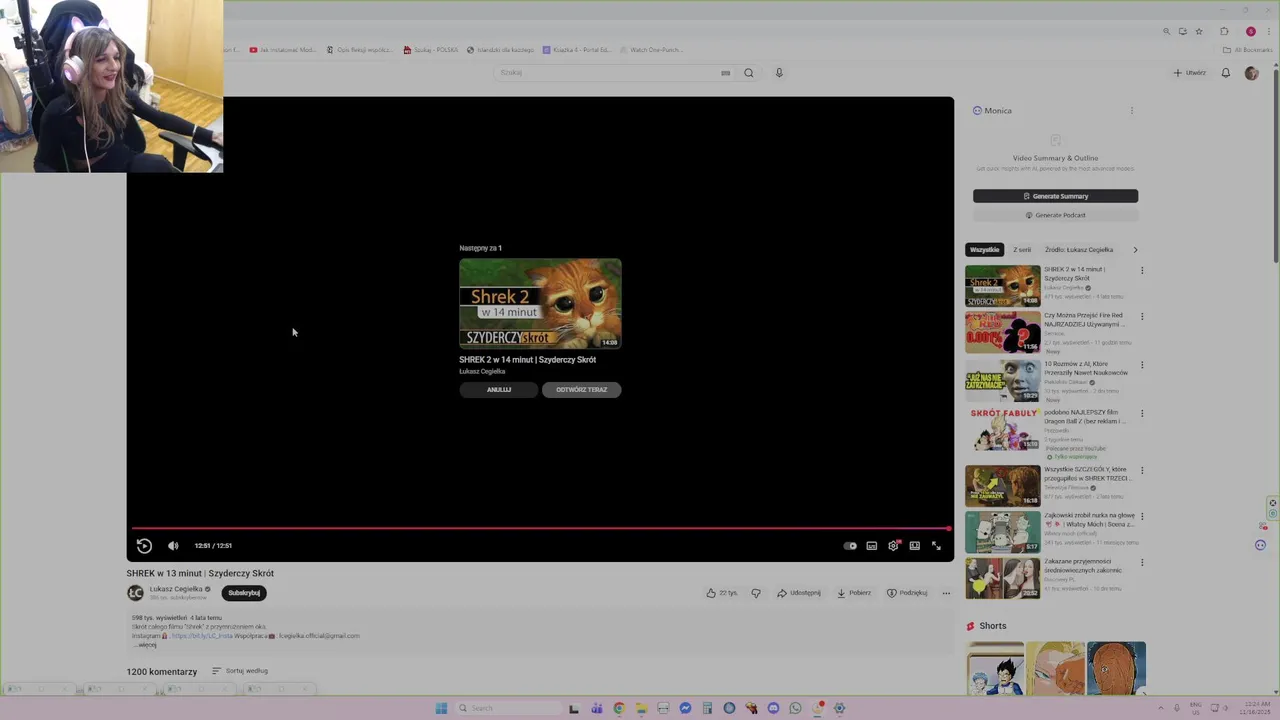Open Zakazane przyjemności video thumbnail
Screen dimensions: 1280x720
coord(1003,578)
